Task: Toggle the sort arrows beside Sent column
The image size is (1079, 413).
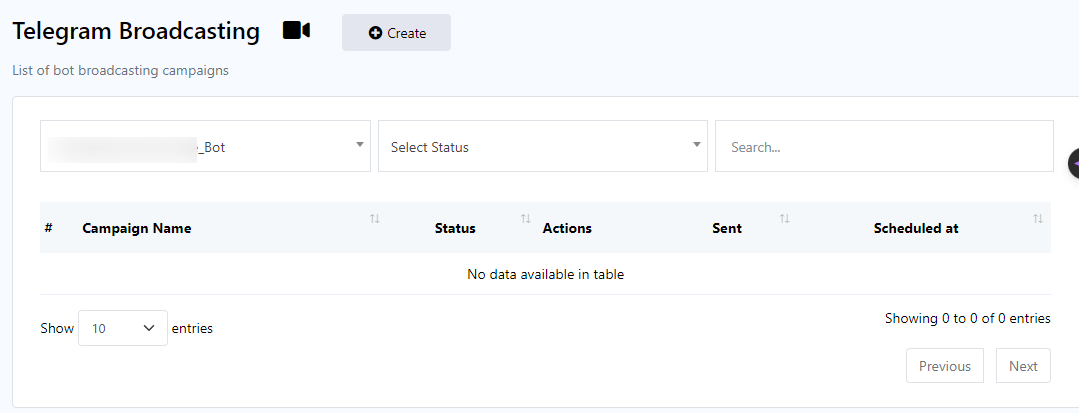Action: coord(785,219)
